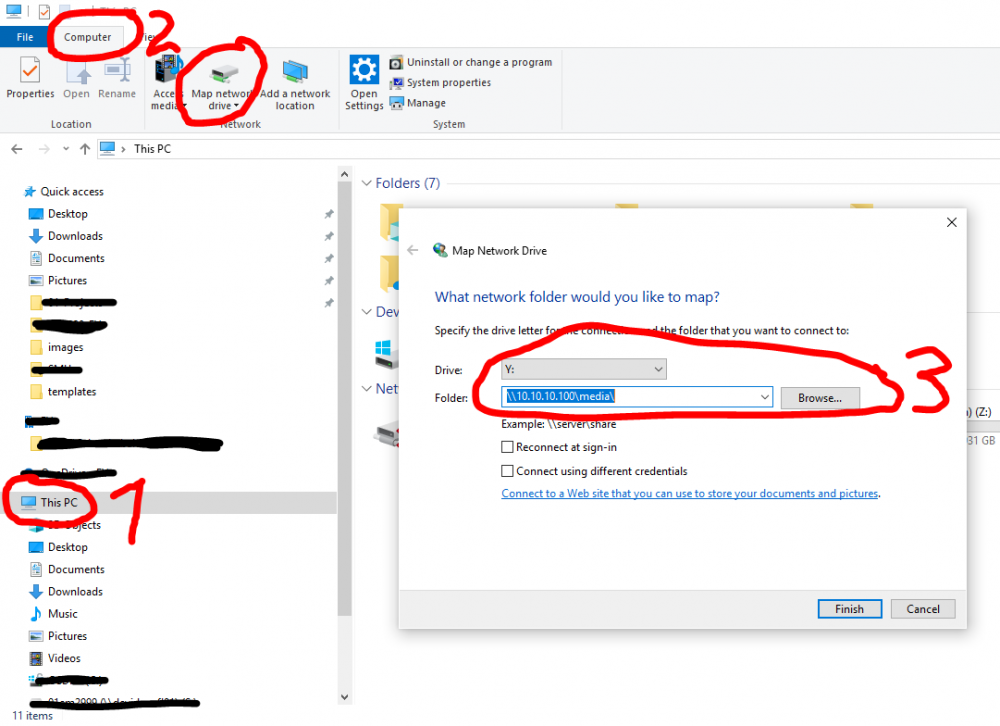The width and height of the screenshot is (1000, 726).
Task: Click pin icon next to Pictures
Action: [x=329, y=281]
